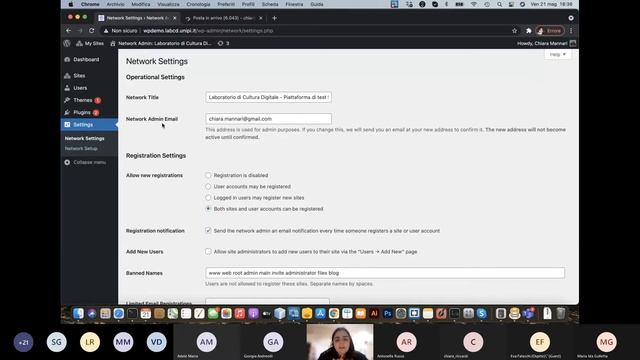Open the Modifica menu
This screenshot has width=640, height=360.
coord(140,4)
